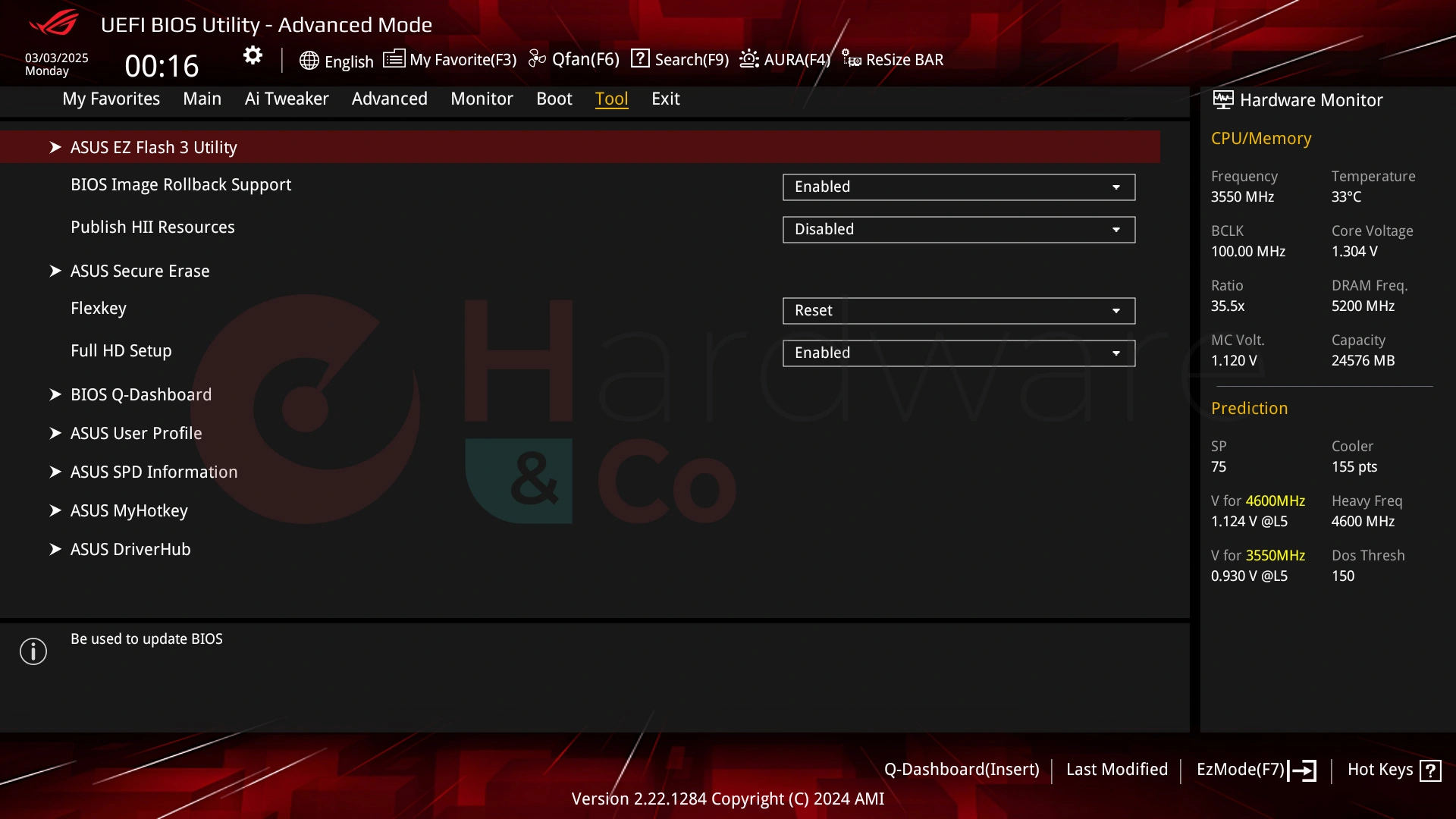This screenshot has height=819, width=1456.
Task: Expand ASUS User Profile section
Action: coord(136,432)
